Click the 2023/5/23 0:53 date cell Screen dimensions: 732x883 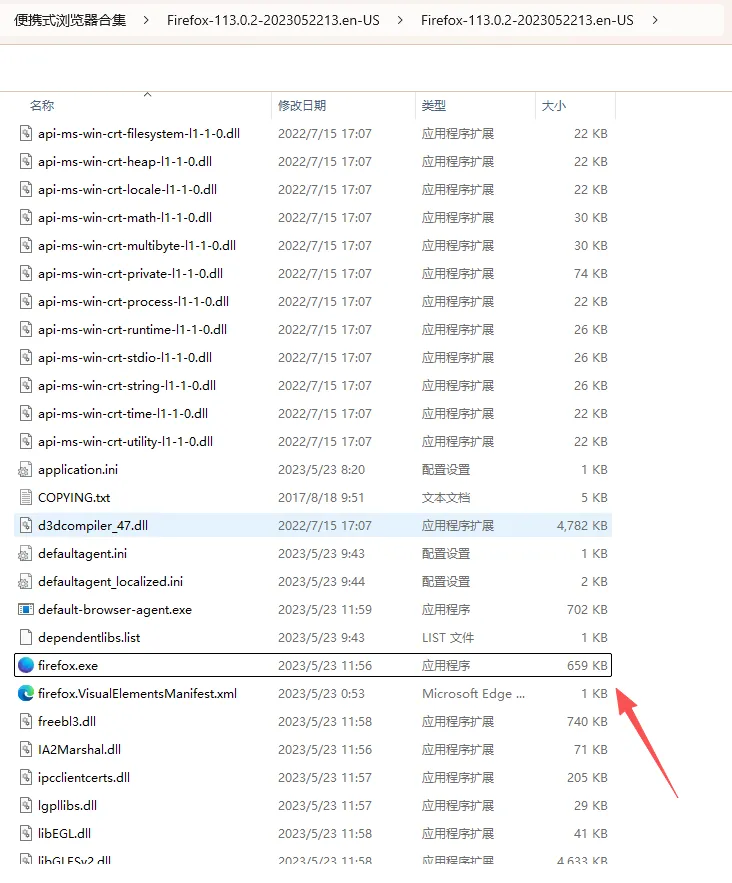(x=321, y=694)
